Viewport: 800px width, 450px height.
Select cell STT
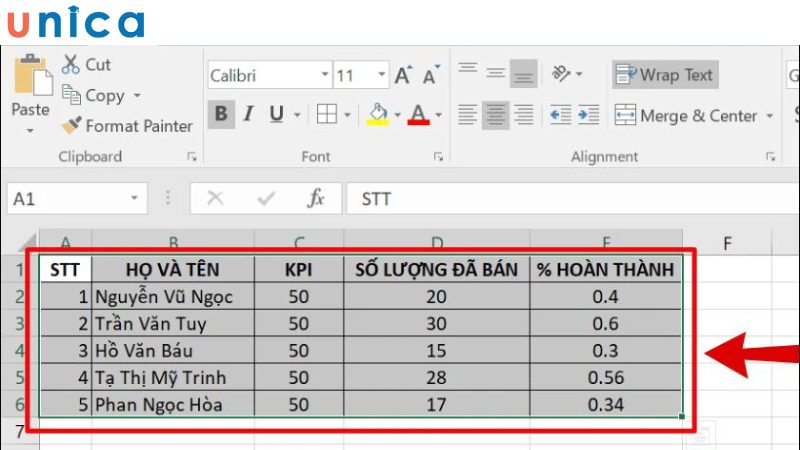(x=65, y=269)
